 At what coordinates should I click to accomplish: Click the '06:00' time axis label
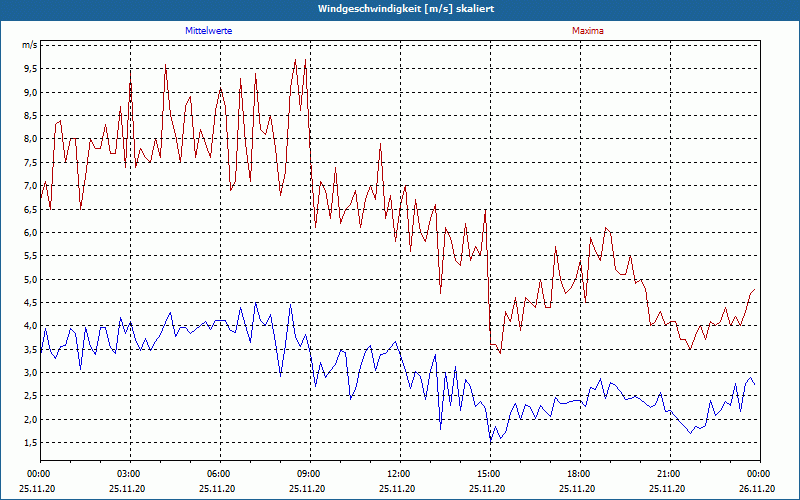click(217, 474)
